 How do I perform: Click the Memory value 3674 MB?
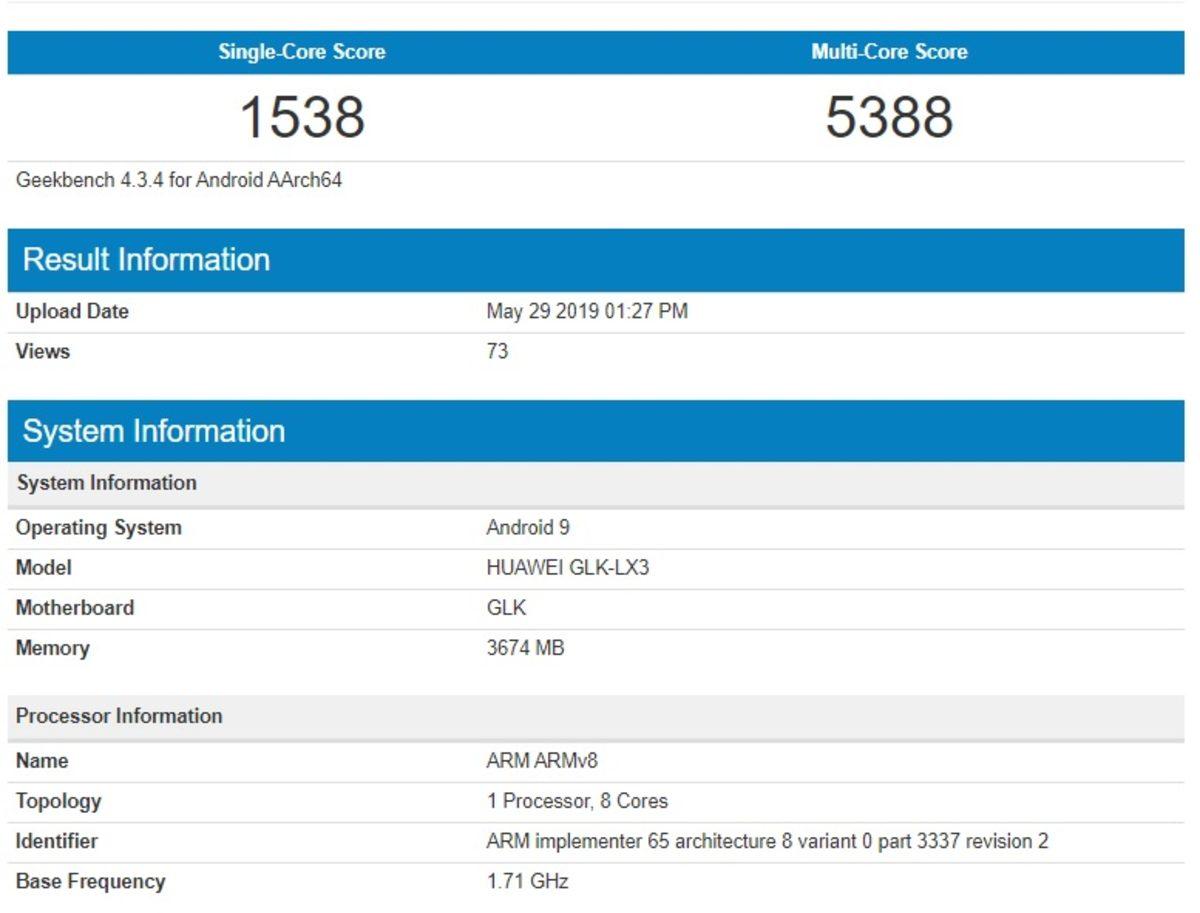525,648
